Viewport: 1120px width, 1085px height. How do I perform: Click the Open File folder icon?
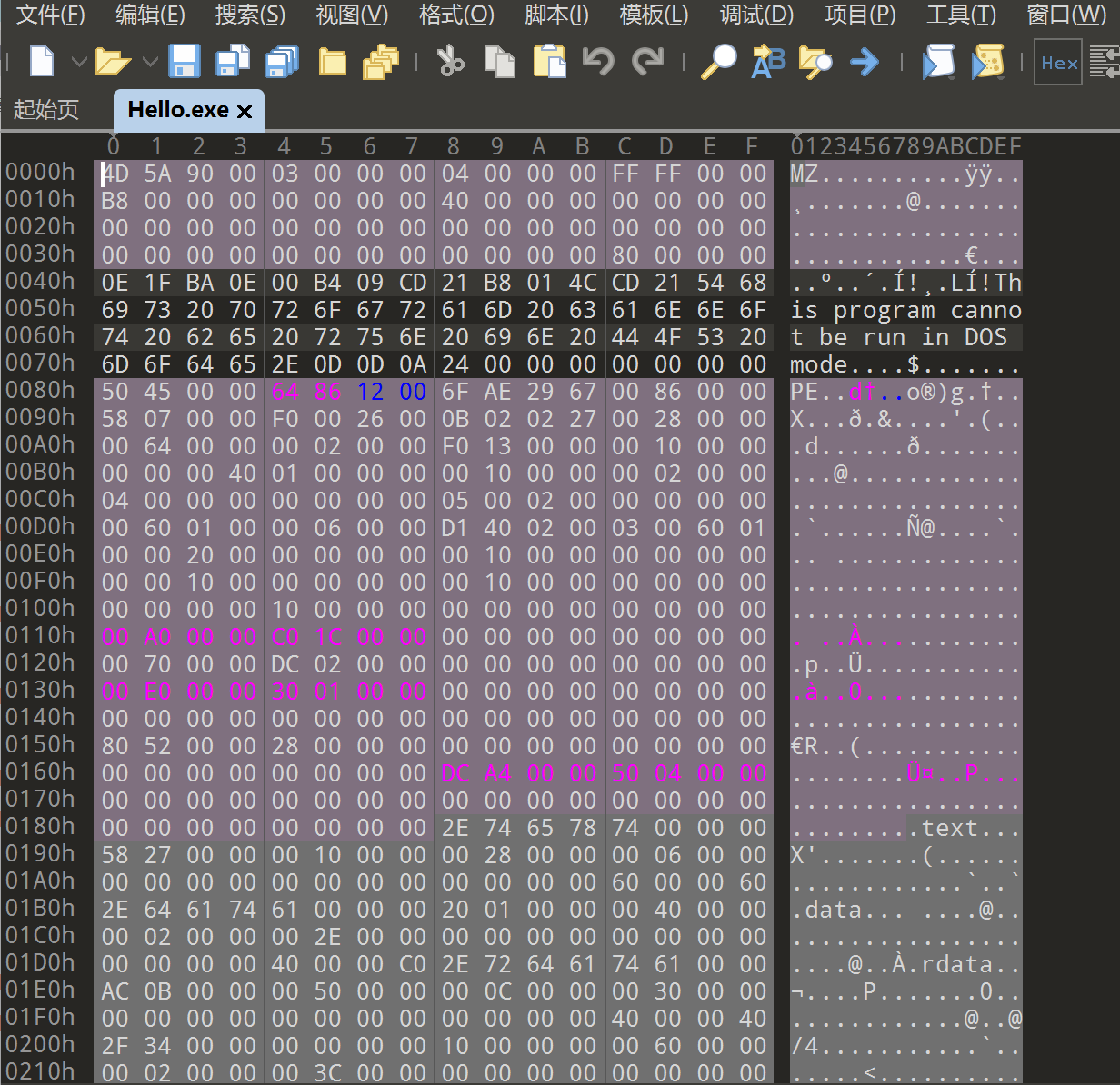coord(113,62)
